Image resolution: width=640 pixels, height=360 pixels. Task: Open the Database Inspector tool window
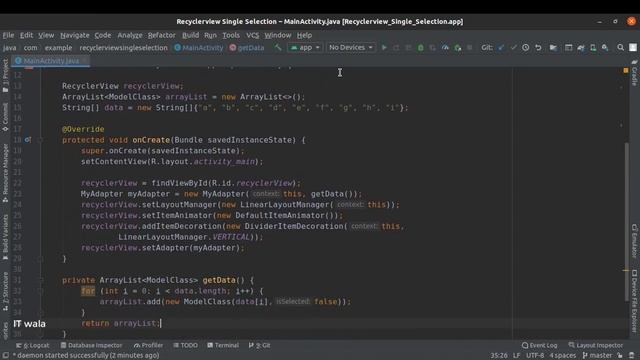[x=91, y=345]
